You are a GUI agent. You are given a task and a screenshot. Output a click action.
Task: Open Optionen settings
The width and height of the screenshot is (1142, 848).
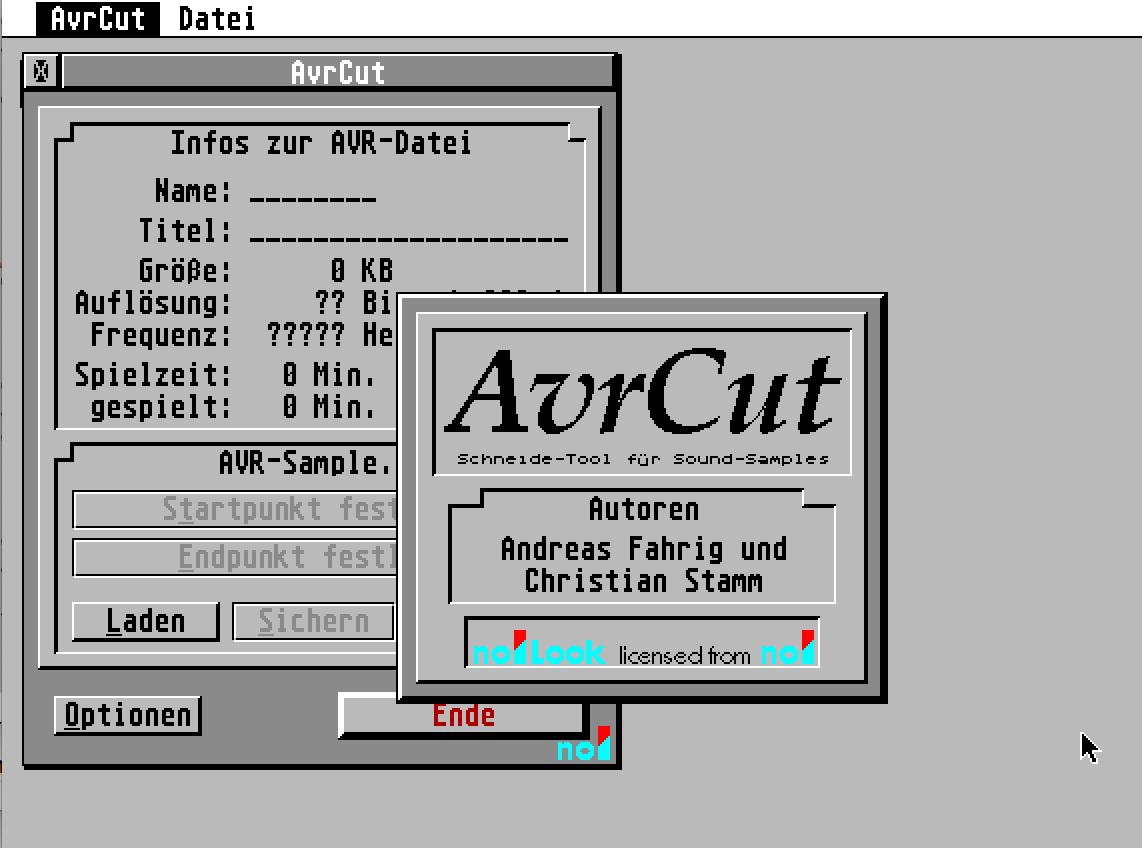pyautogui.click(x=127, y=715)
